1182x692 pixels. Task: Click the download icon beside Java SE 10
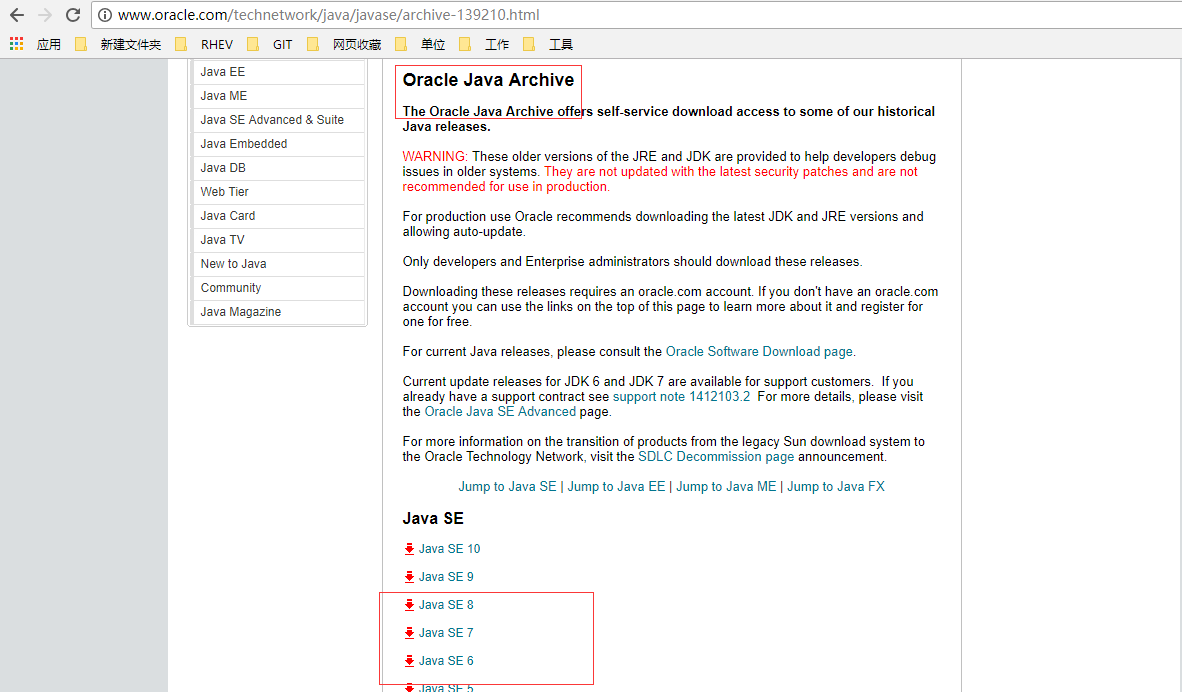coord(409,549)
